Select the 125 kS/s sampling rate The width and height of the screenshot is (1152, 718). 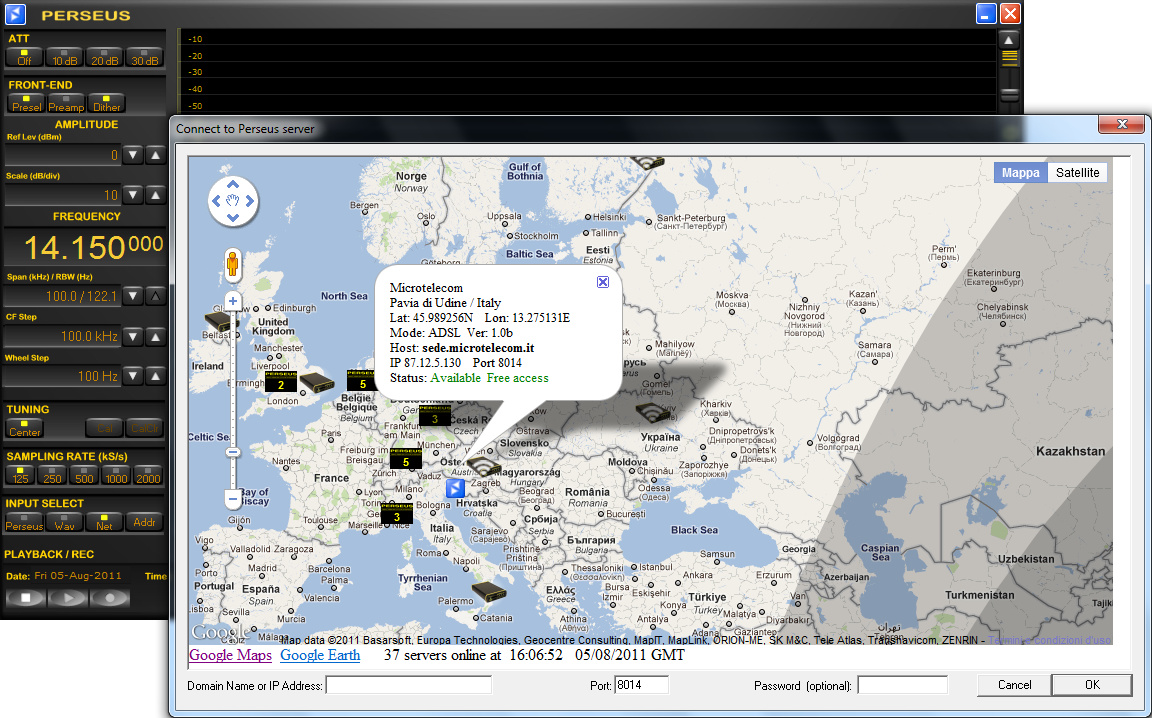point(20,475)
